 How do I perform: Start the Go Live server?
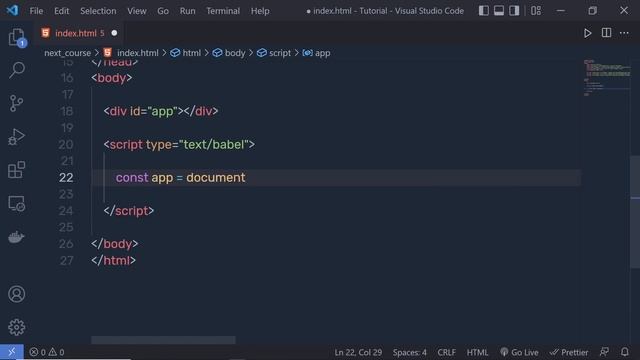click(x=520, y=352)
